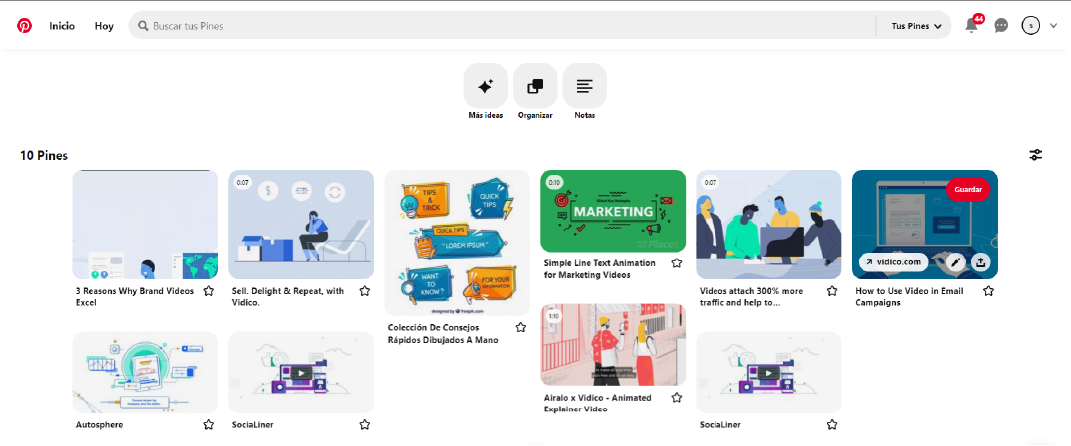Star the Sell. Delight & Repeat pin
Image resolution: width=1071 pixels, height=446 pixels.
pos(365,291)
